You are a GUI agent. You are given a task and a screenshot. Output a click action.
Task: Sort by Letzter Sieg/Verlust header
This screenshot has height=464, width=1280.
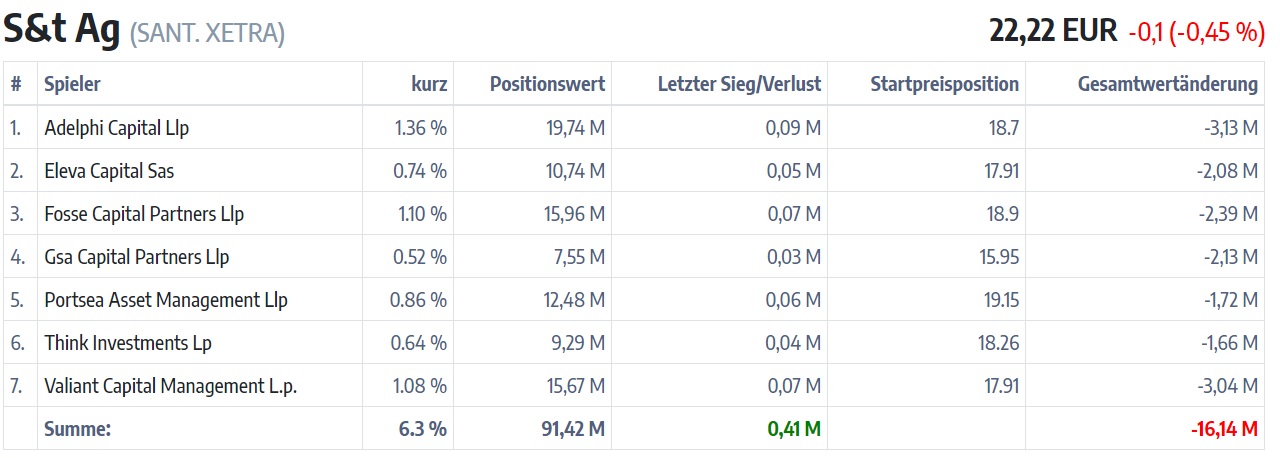pos(739,84)
